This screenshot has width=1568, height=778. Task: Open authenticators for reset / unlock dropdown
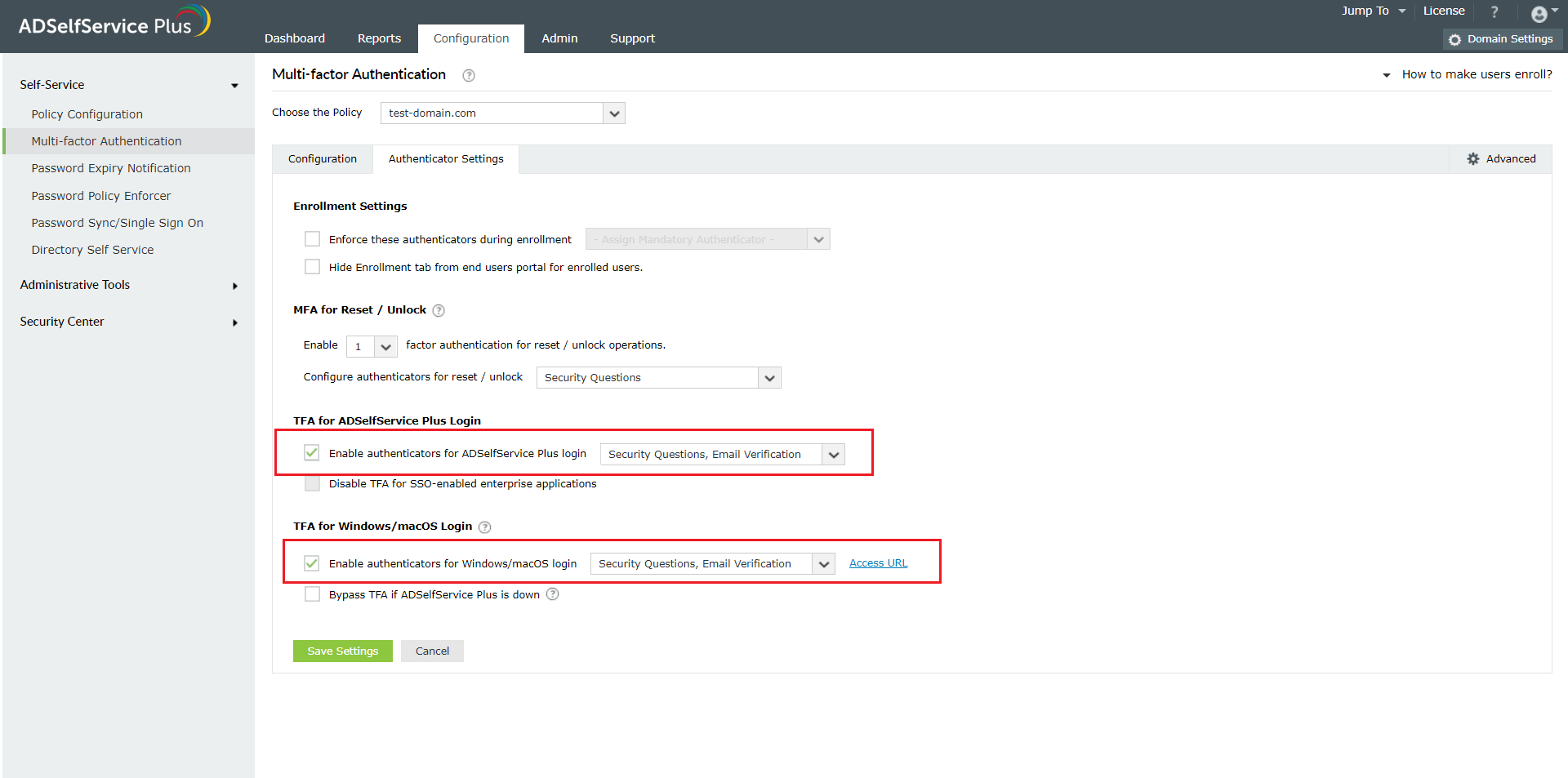click(659, 378)
